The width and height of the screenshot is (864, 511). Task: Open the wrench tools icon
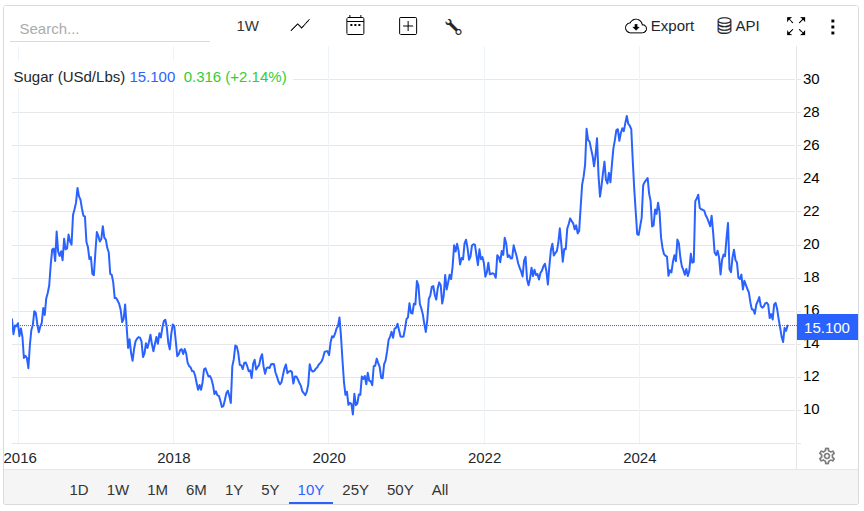(453, 27)
